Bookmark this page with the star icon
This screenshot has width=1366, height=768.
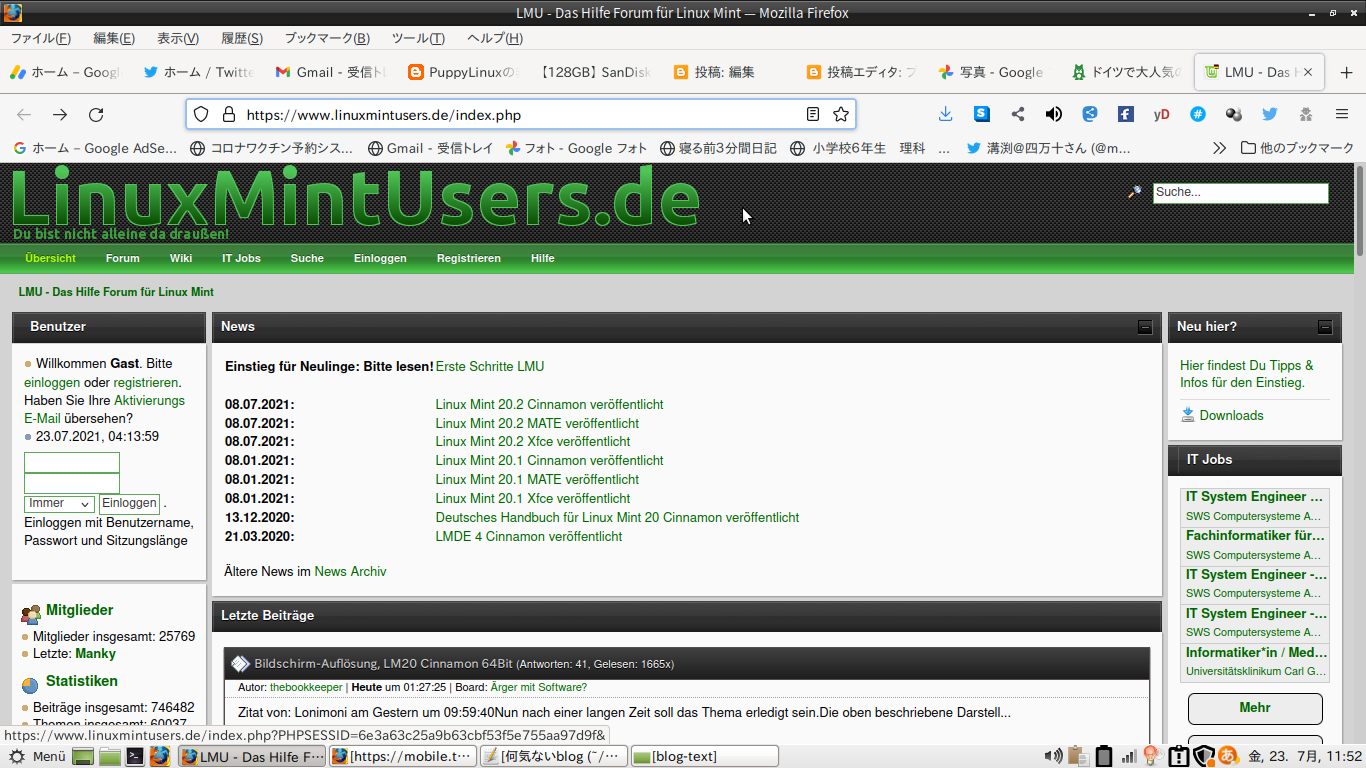coord(841,114)
